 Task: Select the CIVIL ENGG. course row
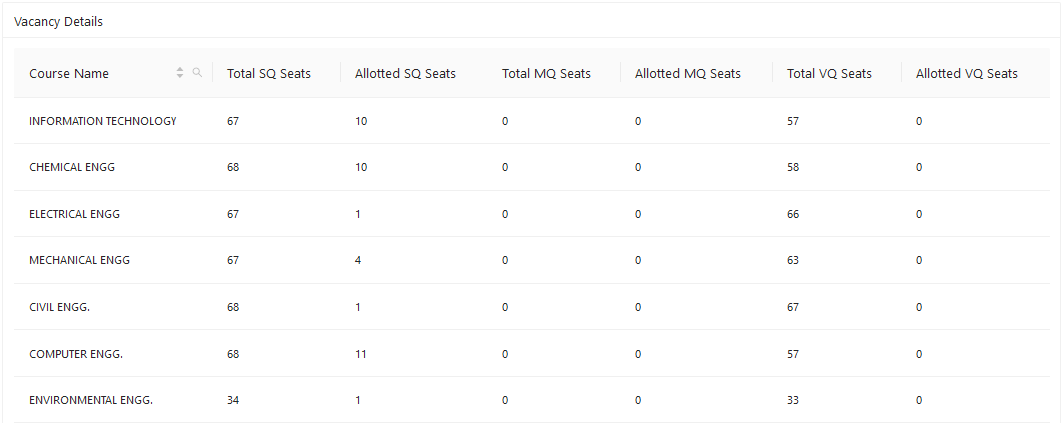click(532, 307)
